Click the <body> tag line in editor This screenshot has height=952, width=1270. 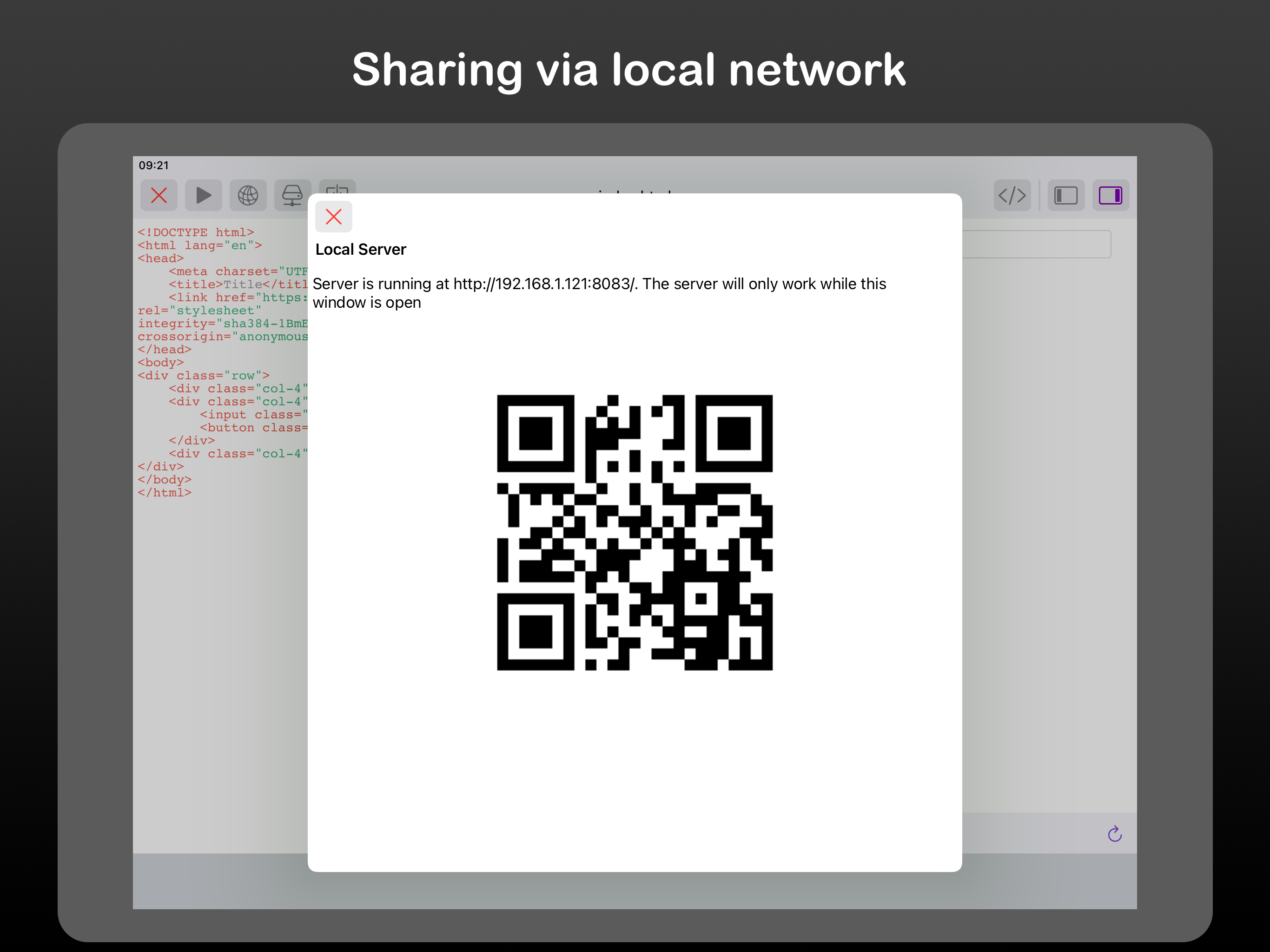(161, 362)
